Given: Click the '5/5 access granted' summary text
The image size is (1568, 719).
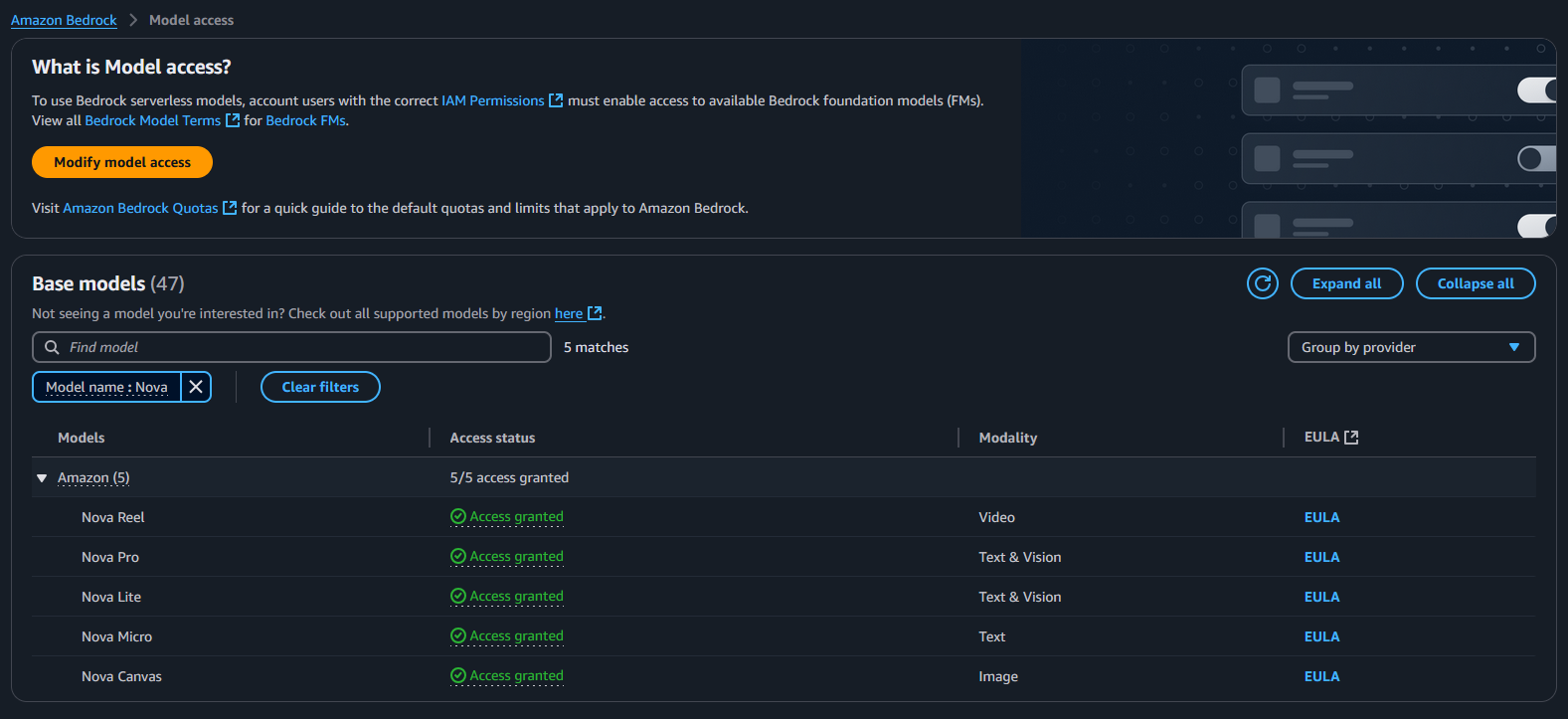Looking at the screenshot, I should 509,477.
